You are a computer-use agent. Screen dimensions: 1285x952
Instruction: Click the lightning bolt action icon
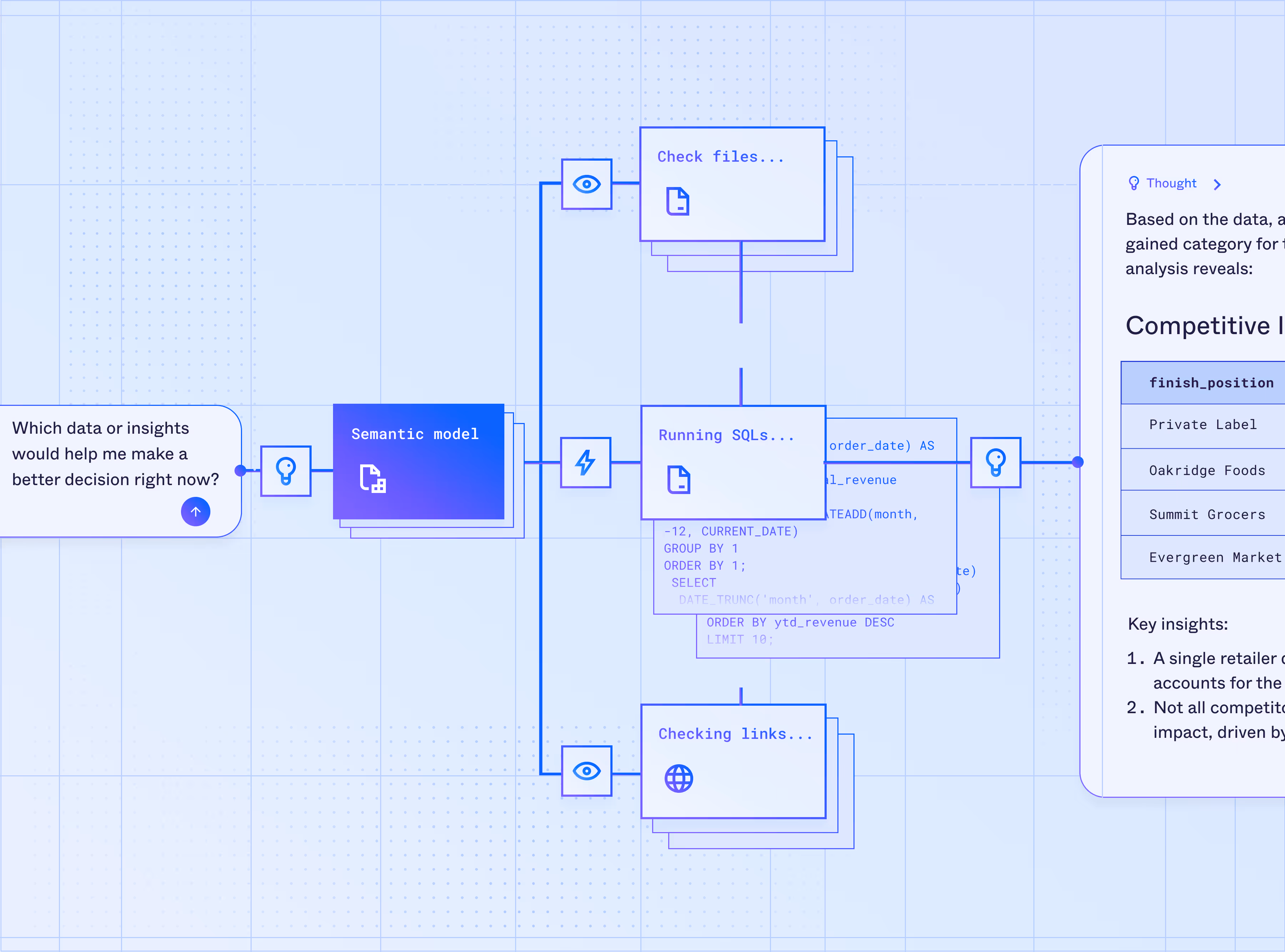pyautogui.click(x=585, y=463)
